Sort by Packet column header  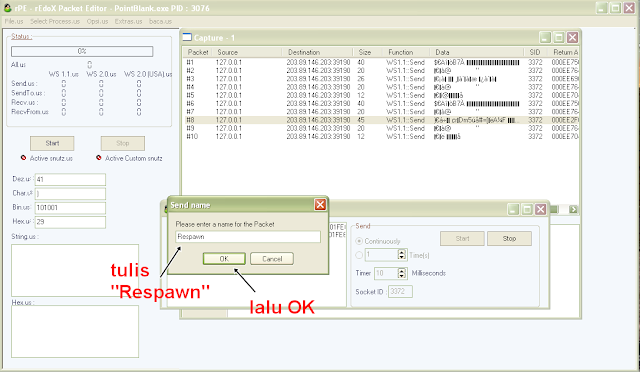[x=198, y=52]
